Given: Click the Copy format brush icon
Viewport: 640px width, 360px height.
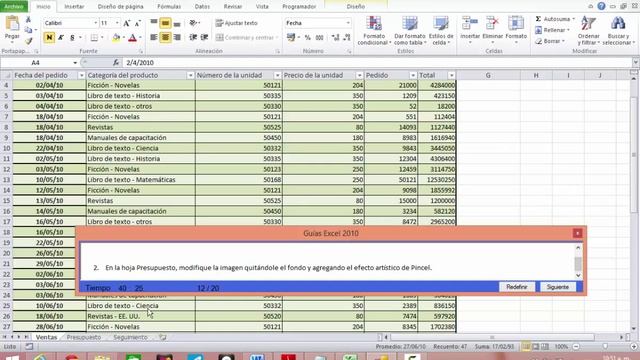Looking at the screenshot, I should 28,41.
